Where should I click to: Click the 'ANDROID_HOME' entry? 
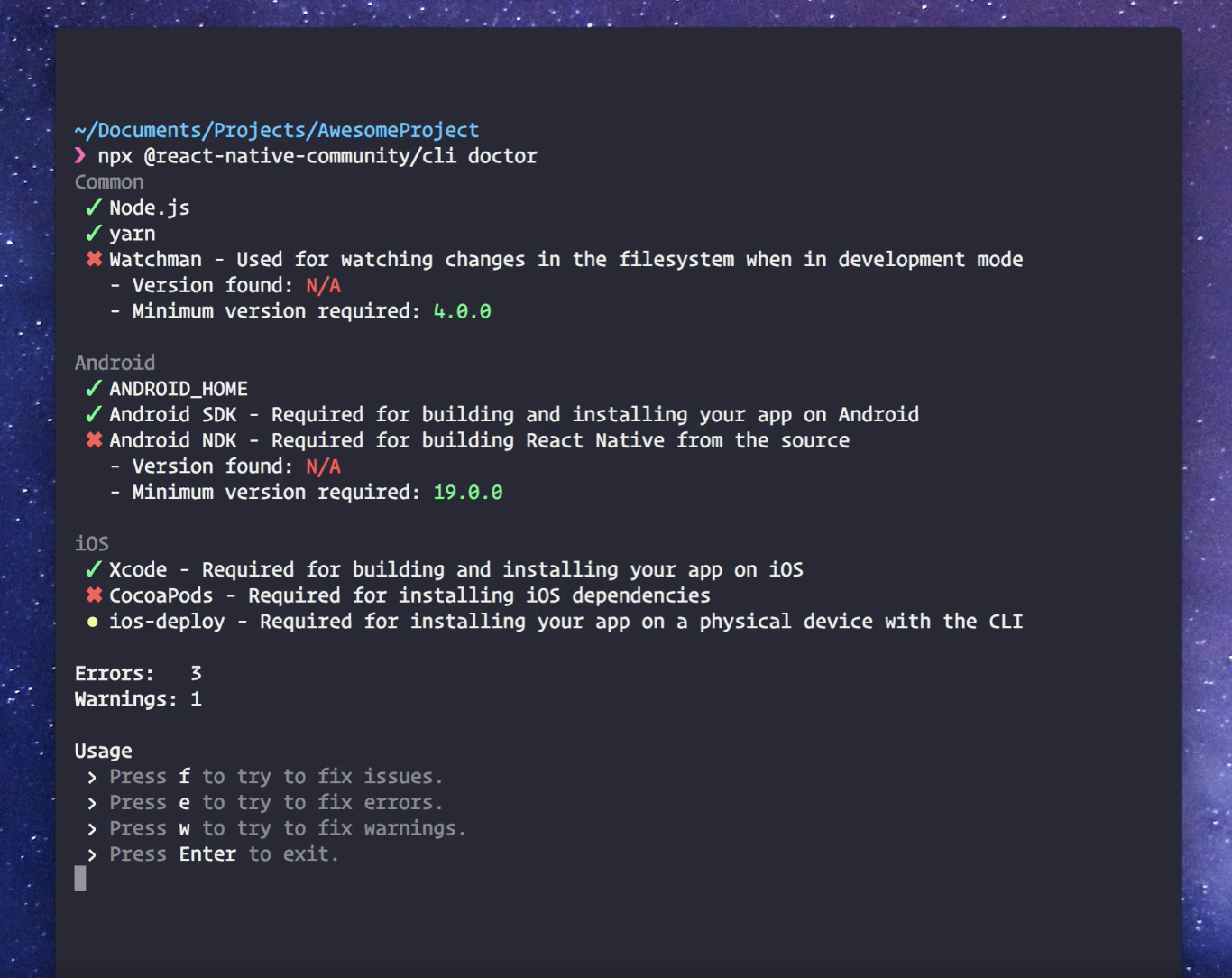(x=179, y=389)
